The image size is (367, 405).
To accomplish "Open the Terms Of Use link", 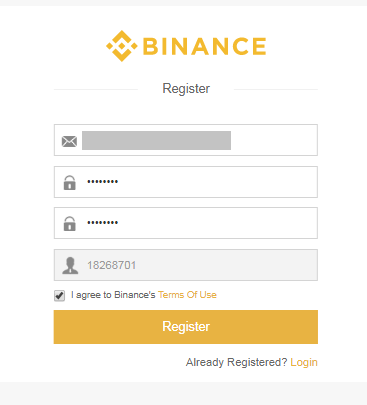I will (x=187, y=295).
